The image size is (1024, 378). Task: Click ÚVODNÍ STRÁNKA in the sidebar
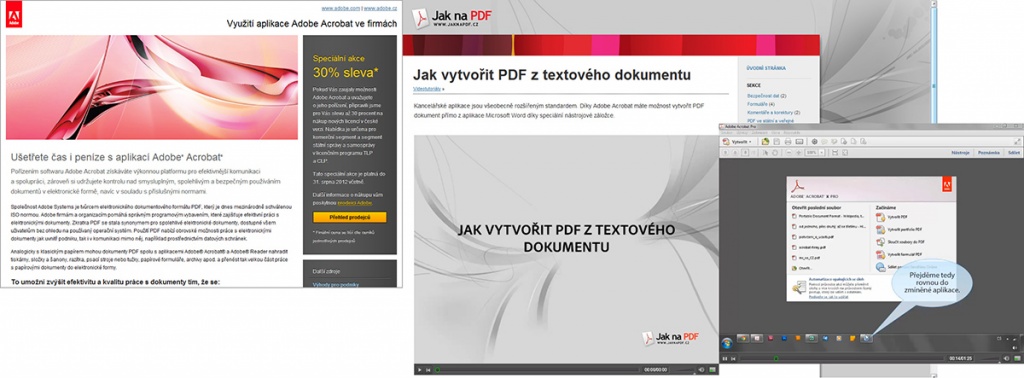pos(766,68)
